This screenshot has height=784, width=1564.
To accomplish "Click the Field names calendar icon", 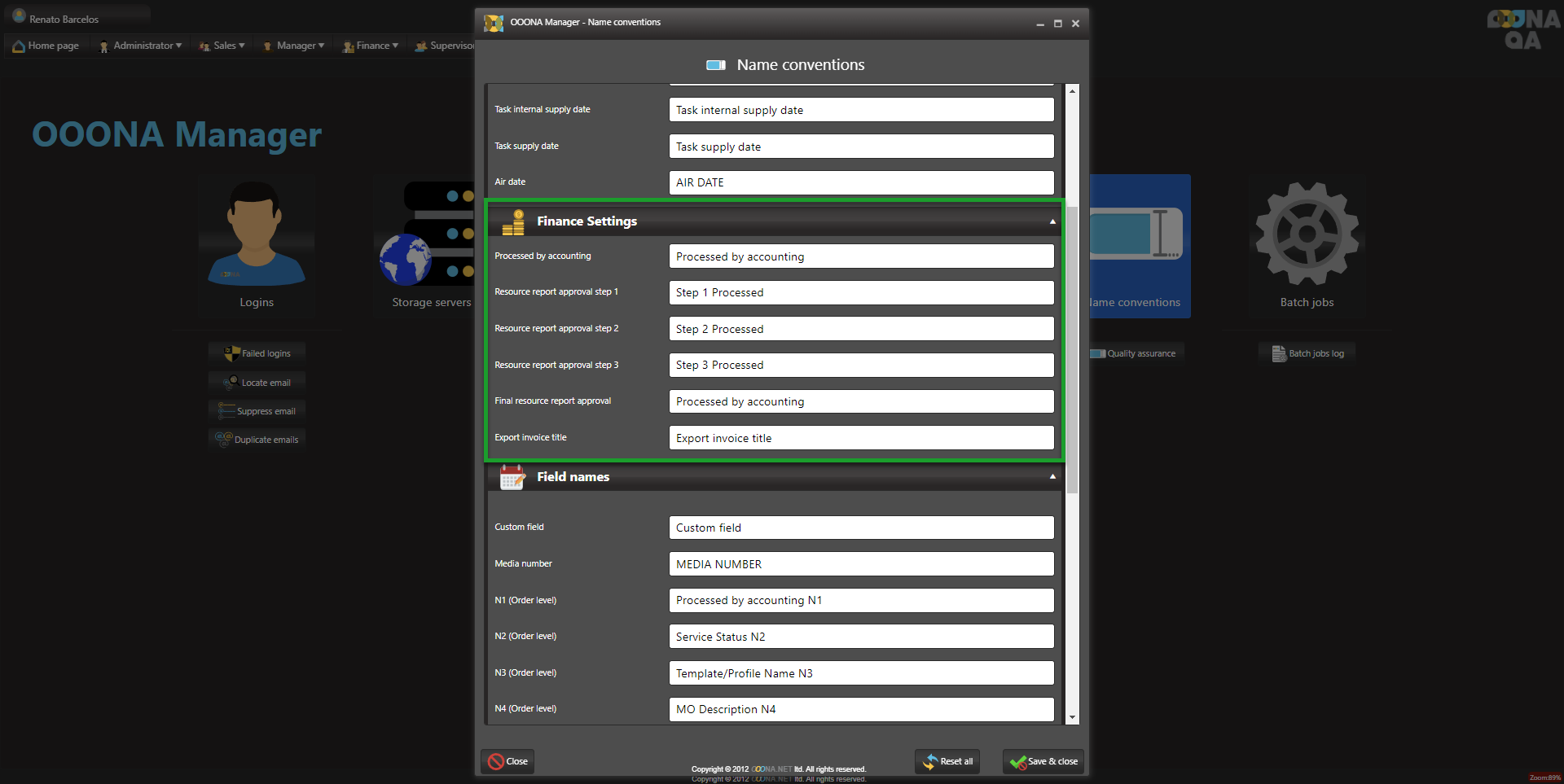I will pos(512,477).
